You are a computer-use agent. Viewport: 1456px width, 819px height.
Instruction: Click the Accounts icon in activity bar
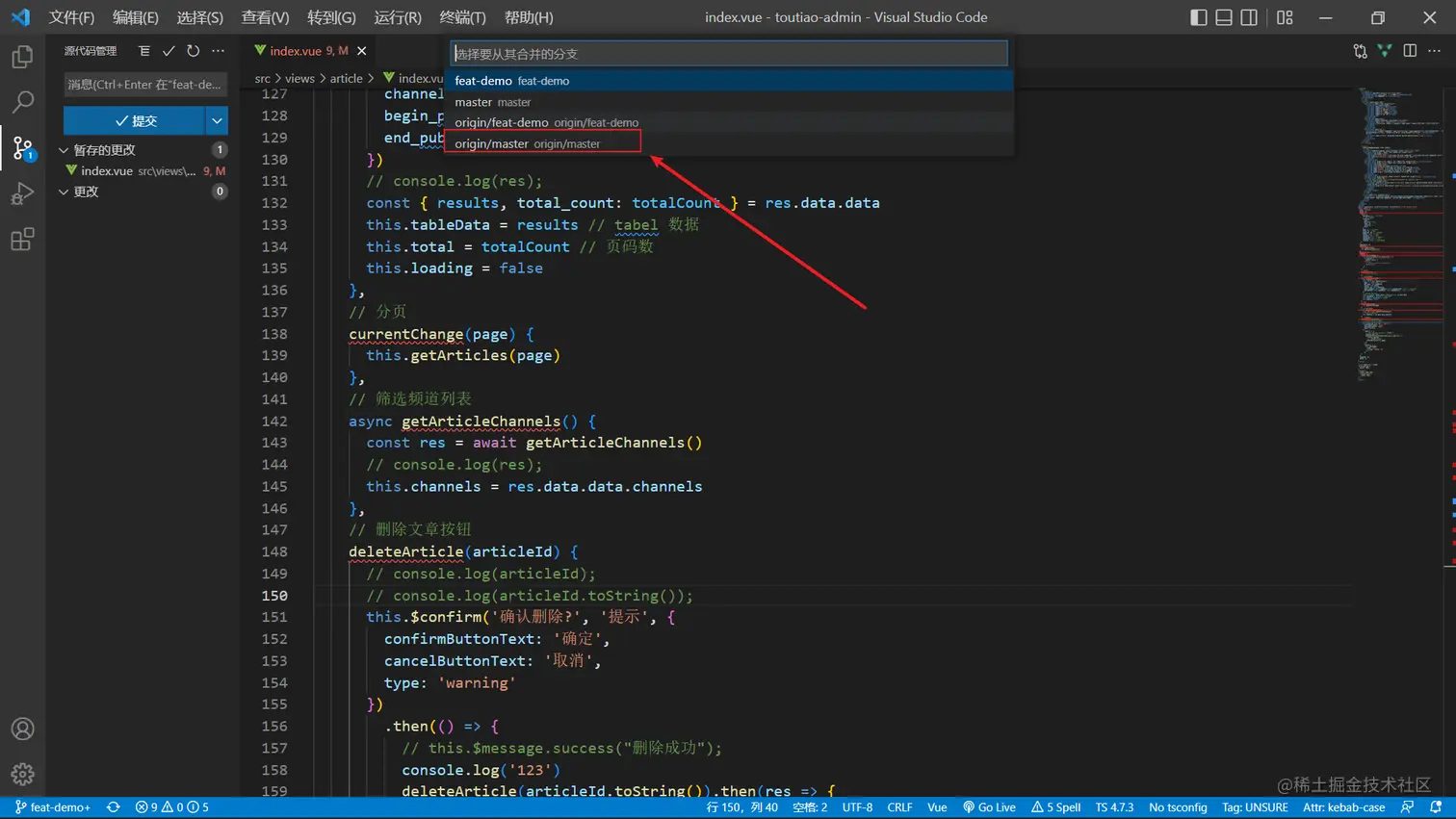[x=22, y=729]
